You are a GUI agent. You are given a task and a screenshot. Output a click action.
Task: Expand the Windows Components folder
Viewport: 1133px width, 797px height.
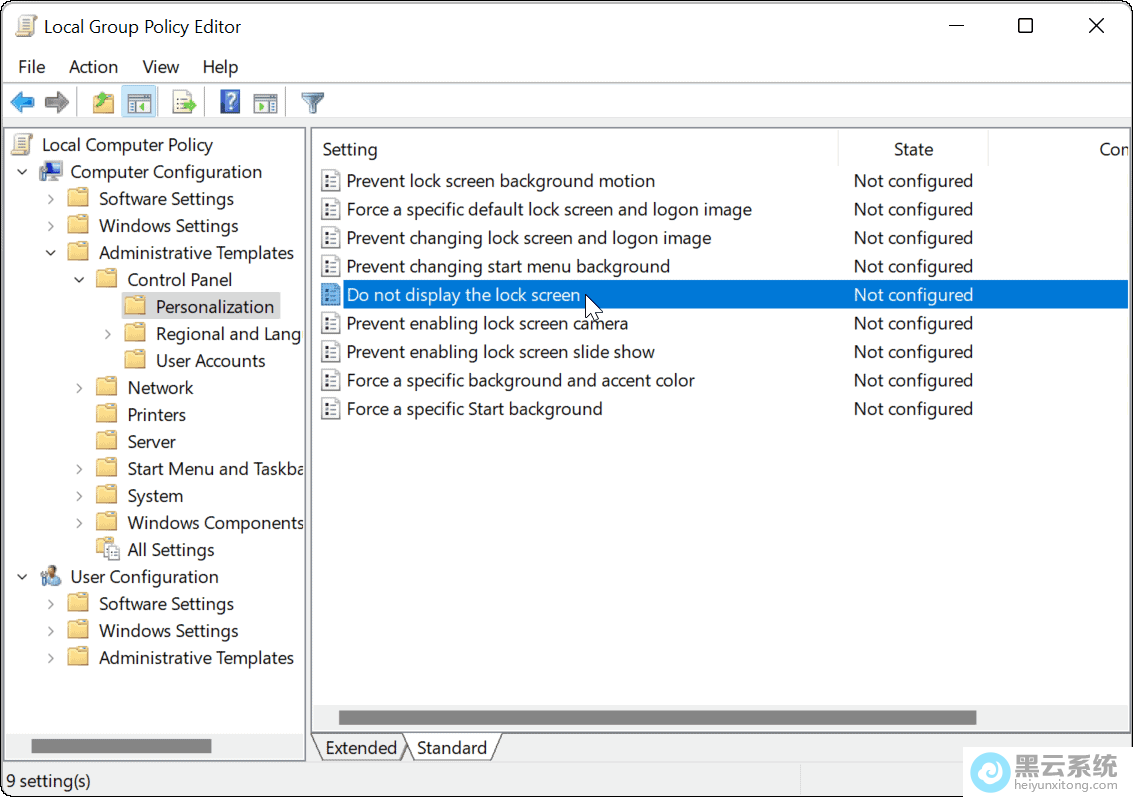(80, 523)
